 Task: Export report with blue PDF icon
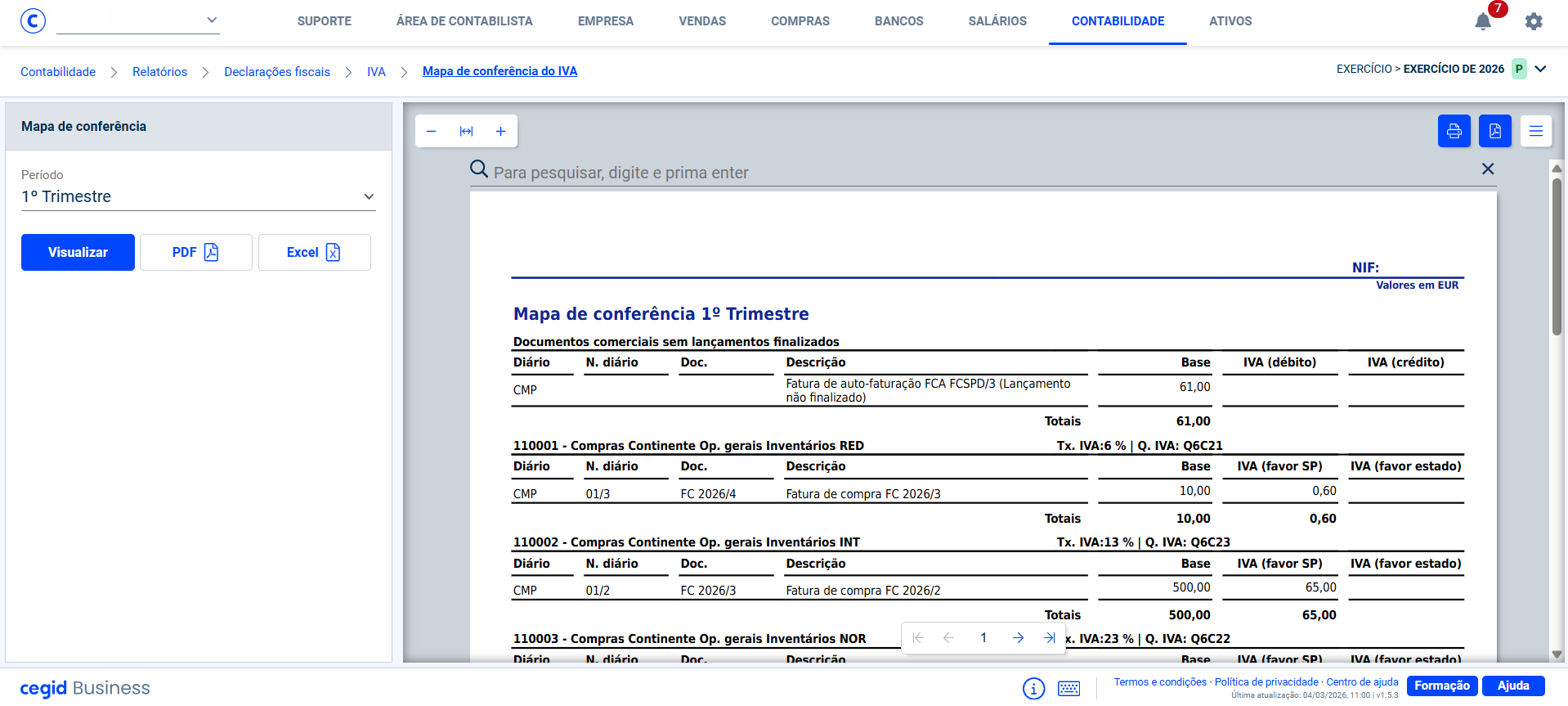click(1495, 131)
